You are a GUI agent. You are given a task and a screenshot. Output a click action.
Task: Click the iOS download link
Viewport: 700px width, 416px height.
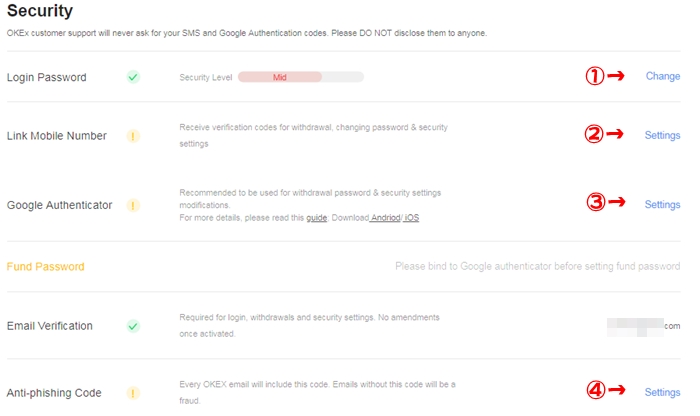coord(412,218)
